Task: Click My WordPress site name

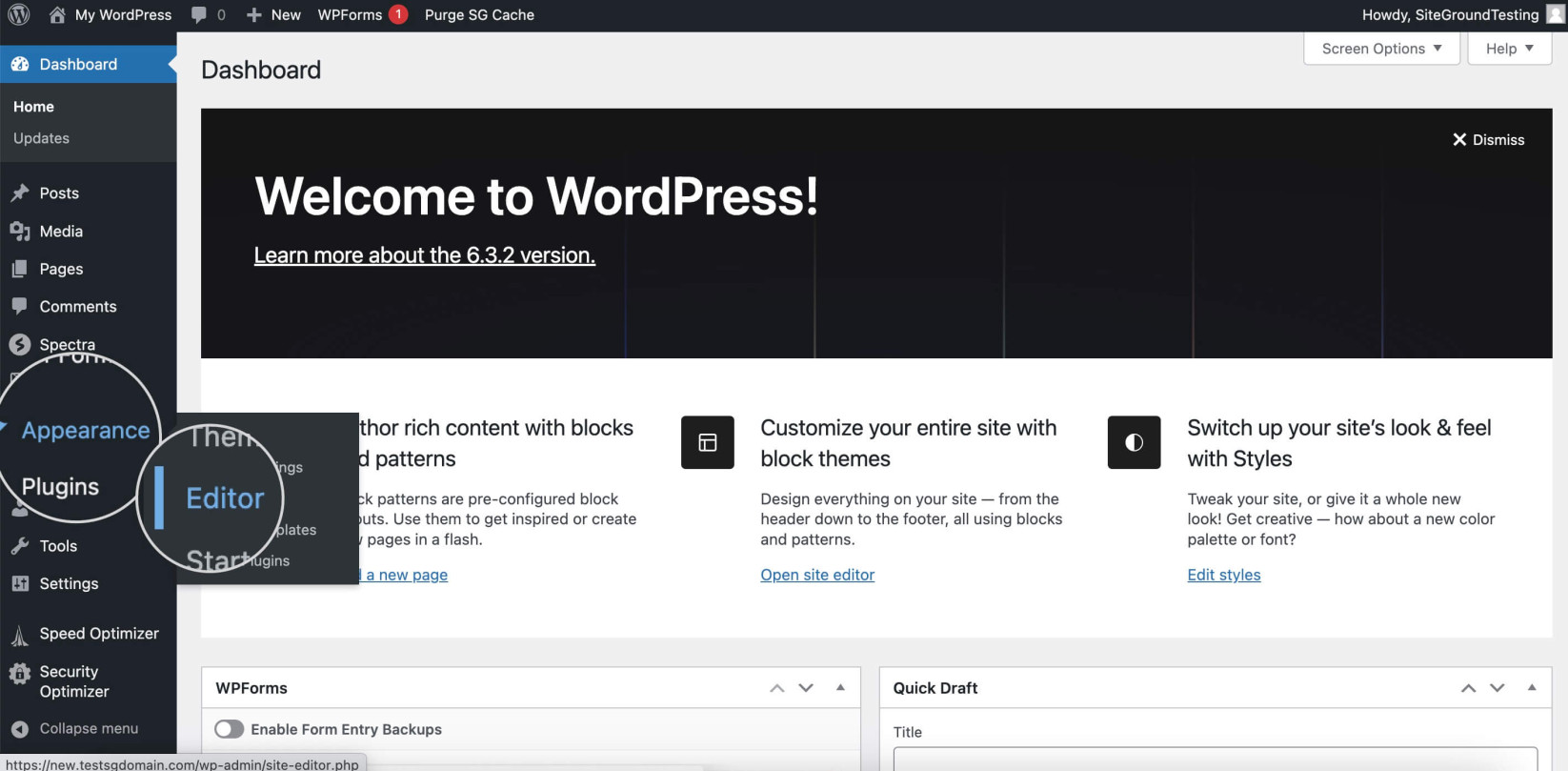Action: 123,15
